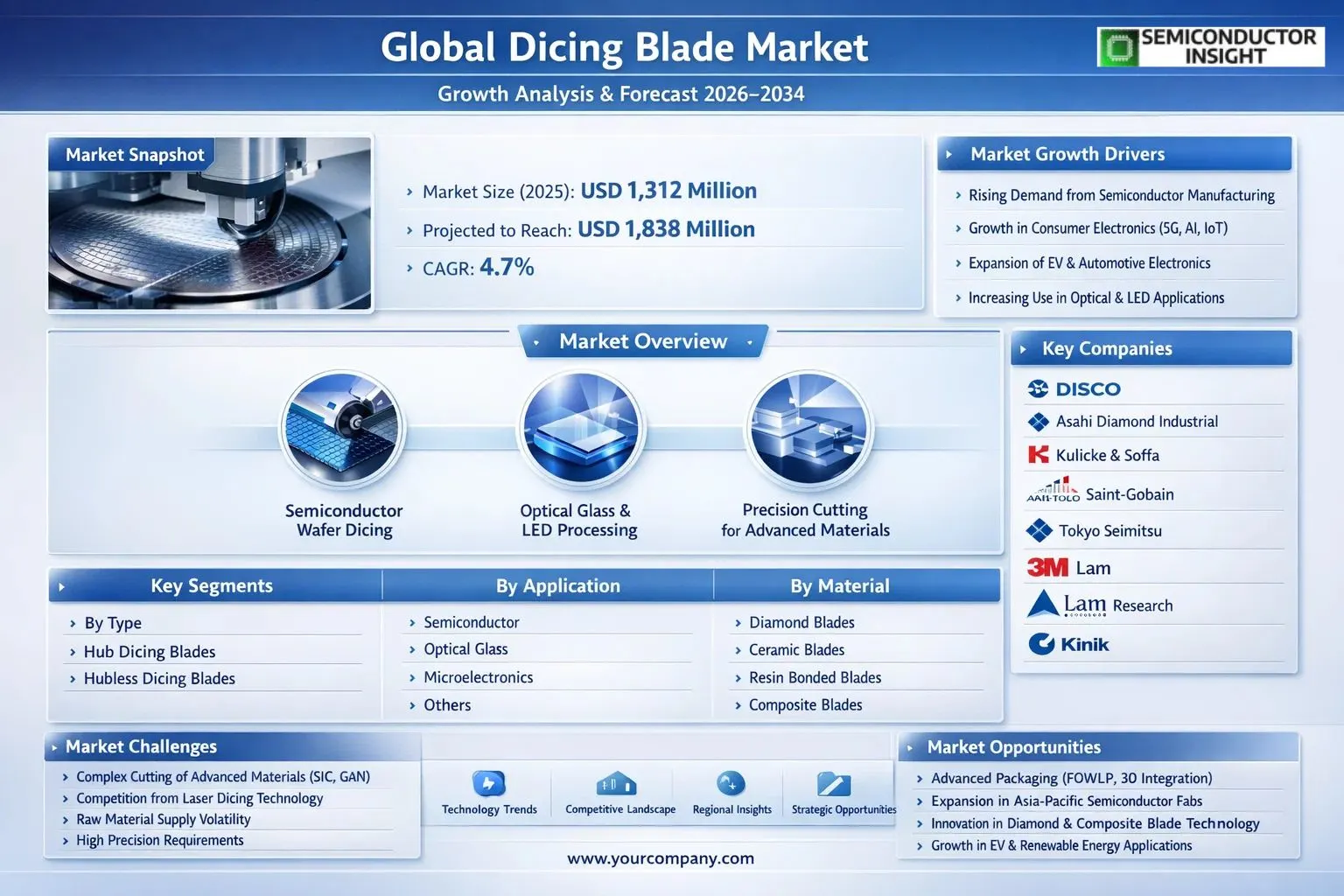Click 'Advanced Packaging (FOWLP, 3D Integration)'
This screenshot has height=896, width=1344.
(1071, 778)
